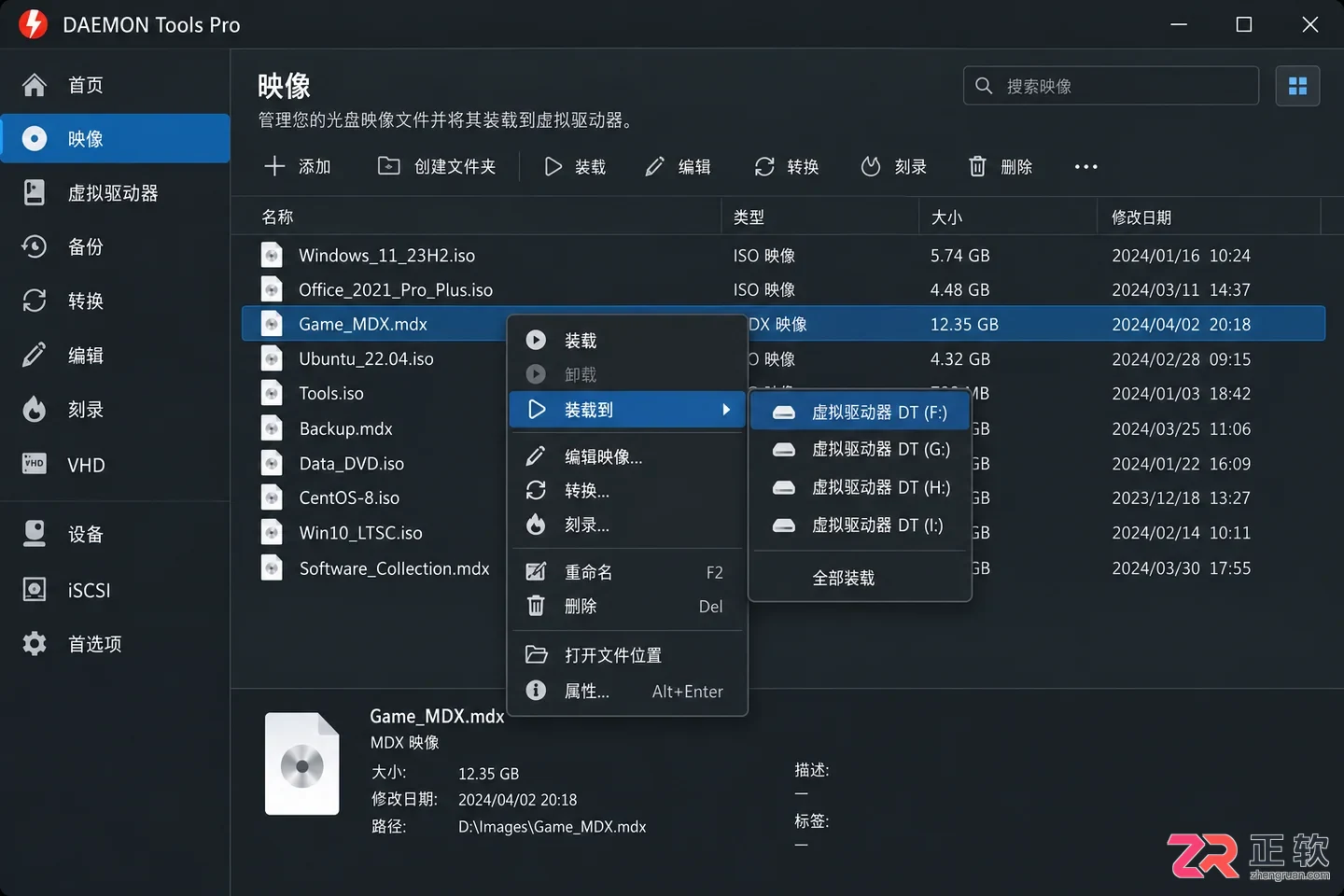This screenshot has height=896, width=1344.
Task: Mount to 虚拟驱动器 DT (G:)
Action: [860, 450]
